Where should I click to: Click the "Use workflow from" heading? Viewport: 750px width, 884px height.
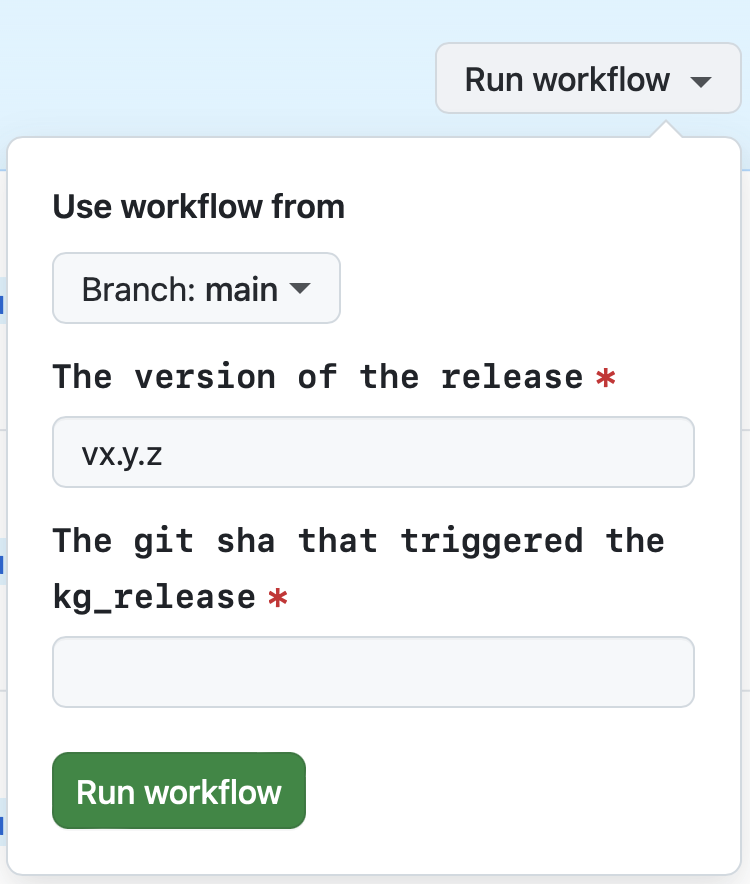point(197,207)
